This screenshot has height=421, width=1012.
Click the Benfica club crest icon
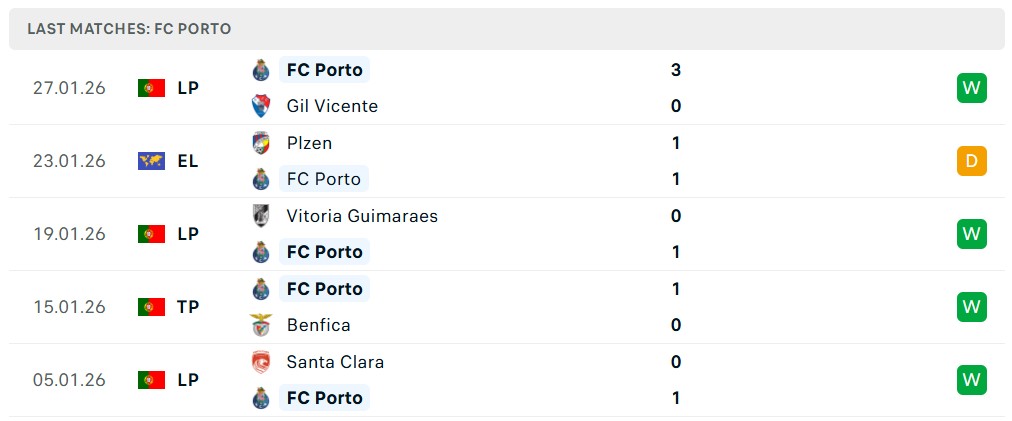[261, 325]
